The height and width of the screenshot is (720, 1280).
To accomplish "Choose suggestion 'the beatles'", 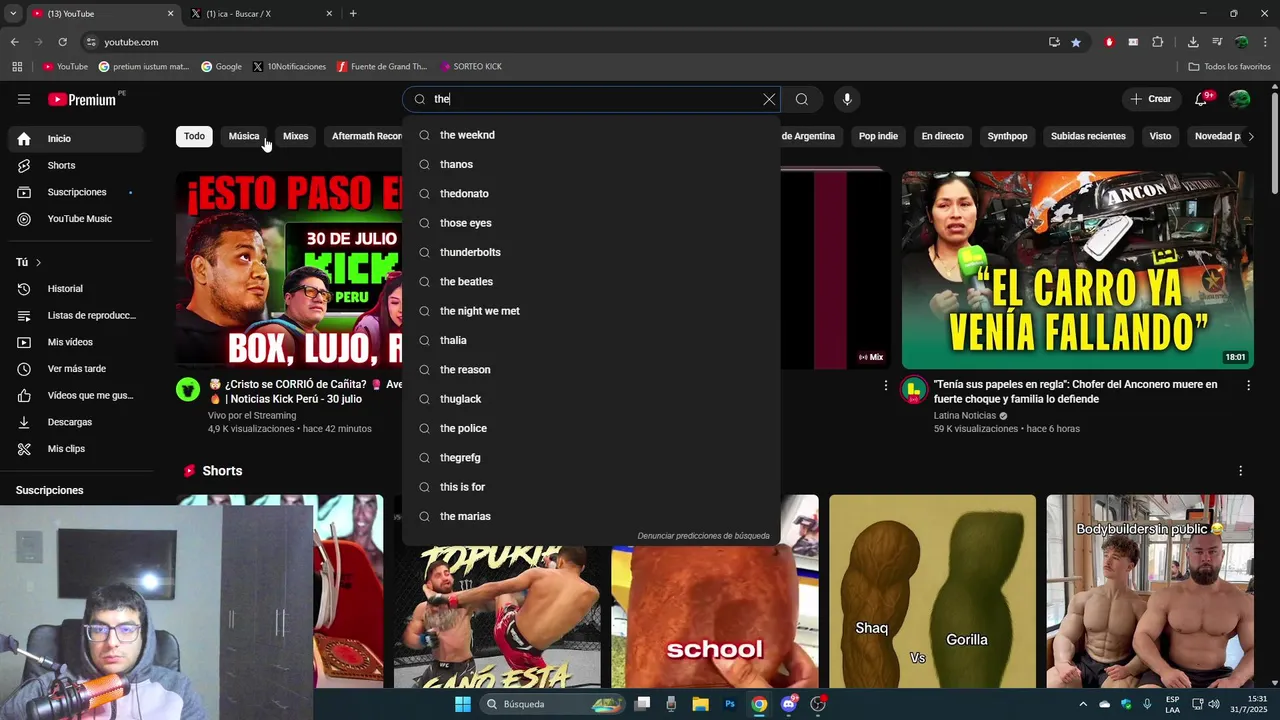I will tap(591, 282).
